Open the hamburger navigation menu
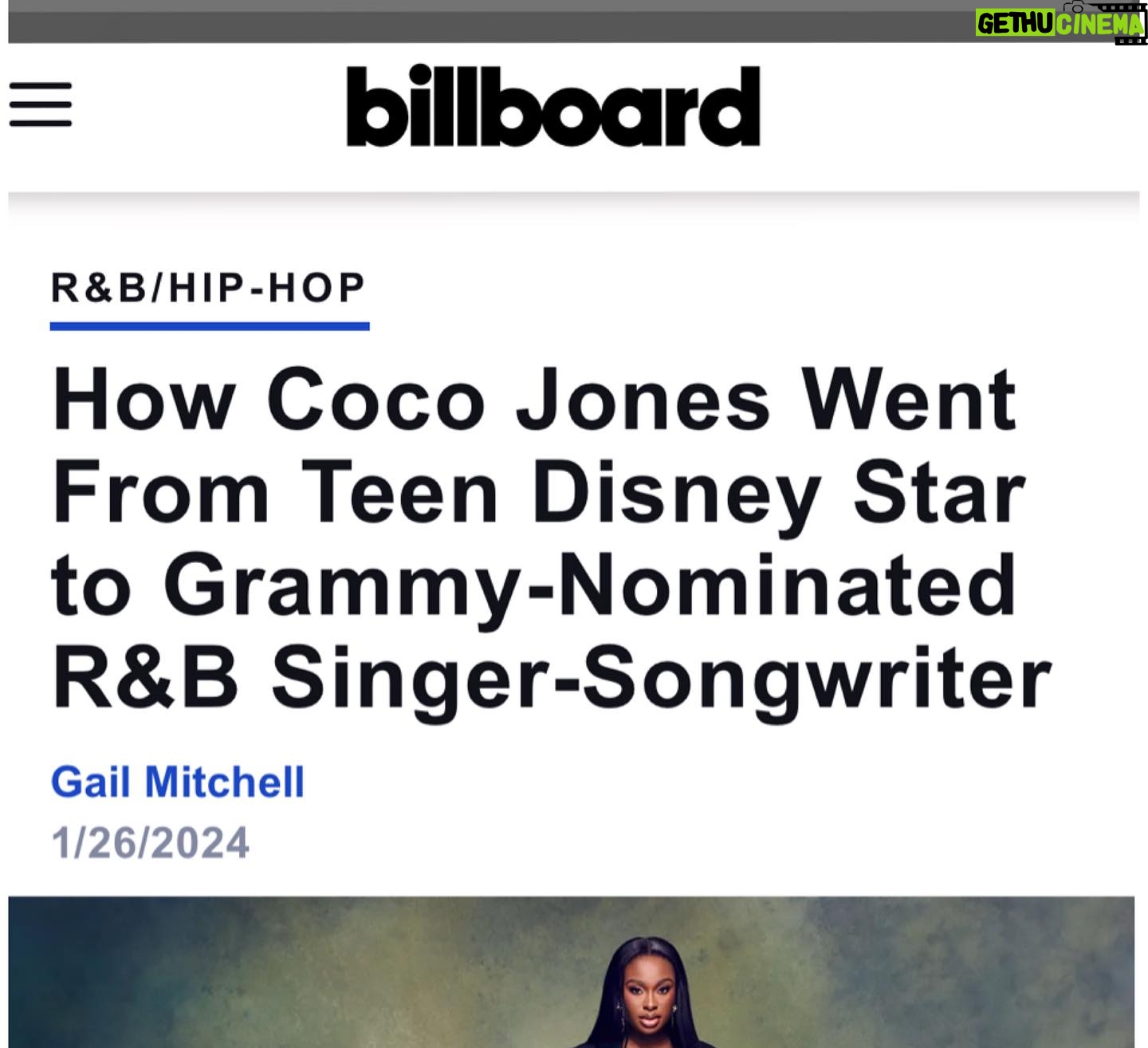Image resolution: width=1148 pixels, height=1048 pixels. tap(41, 104)
